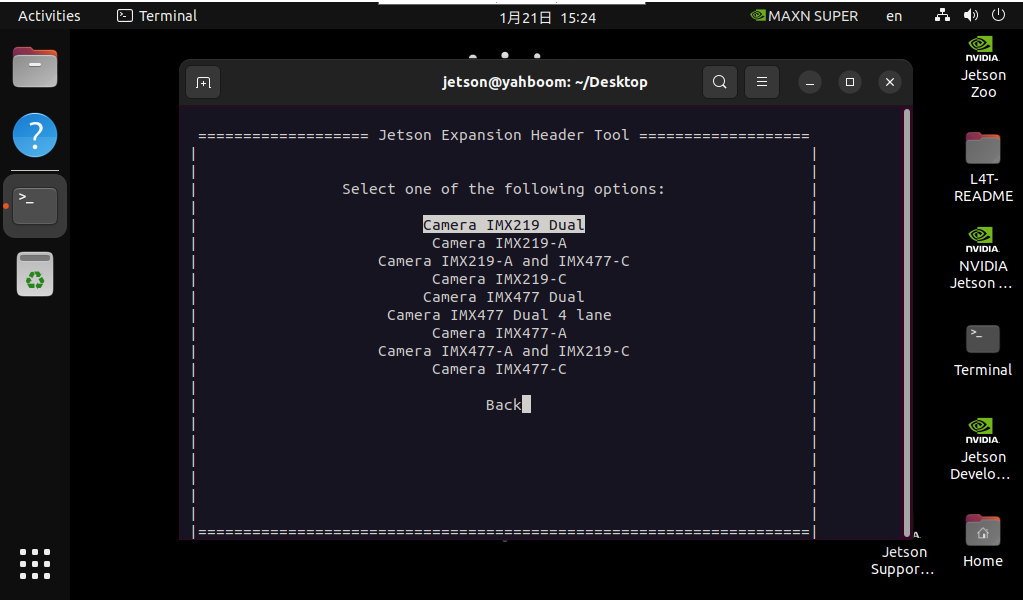The image size is (1023, 600).
Task: Open the Jetson Zoo desktop shortcut
Action: 983,67
